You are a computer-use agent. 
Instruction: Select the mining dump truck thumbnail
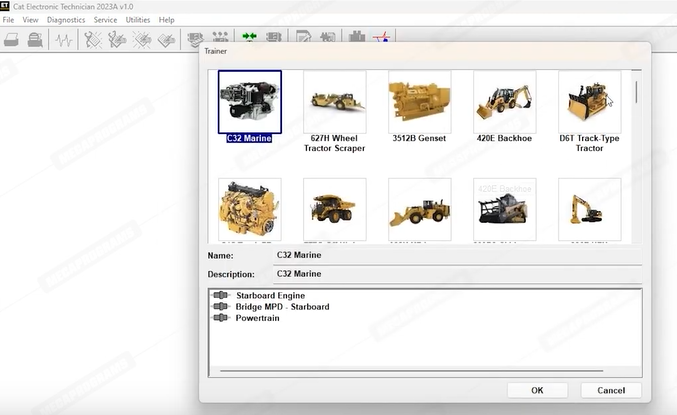[335, 209]
